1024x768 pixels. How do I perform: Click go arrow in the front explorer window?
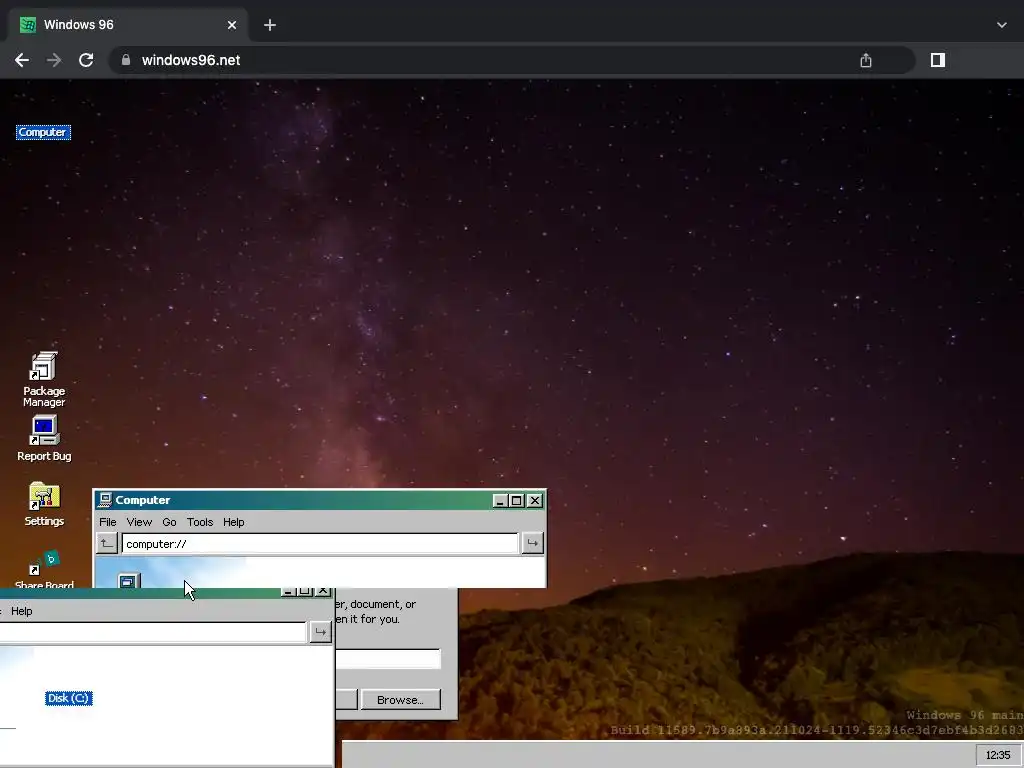click(x=320, y=632)
